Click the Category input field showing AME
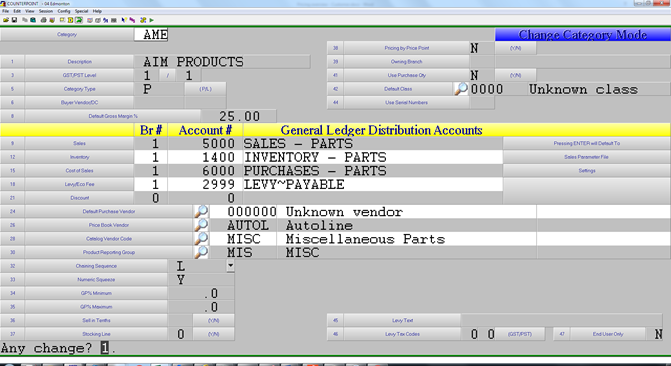671x366 pixels. (x=151, y=34)
